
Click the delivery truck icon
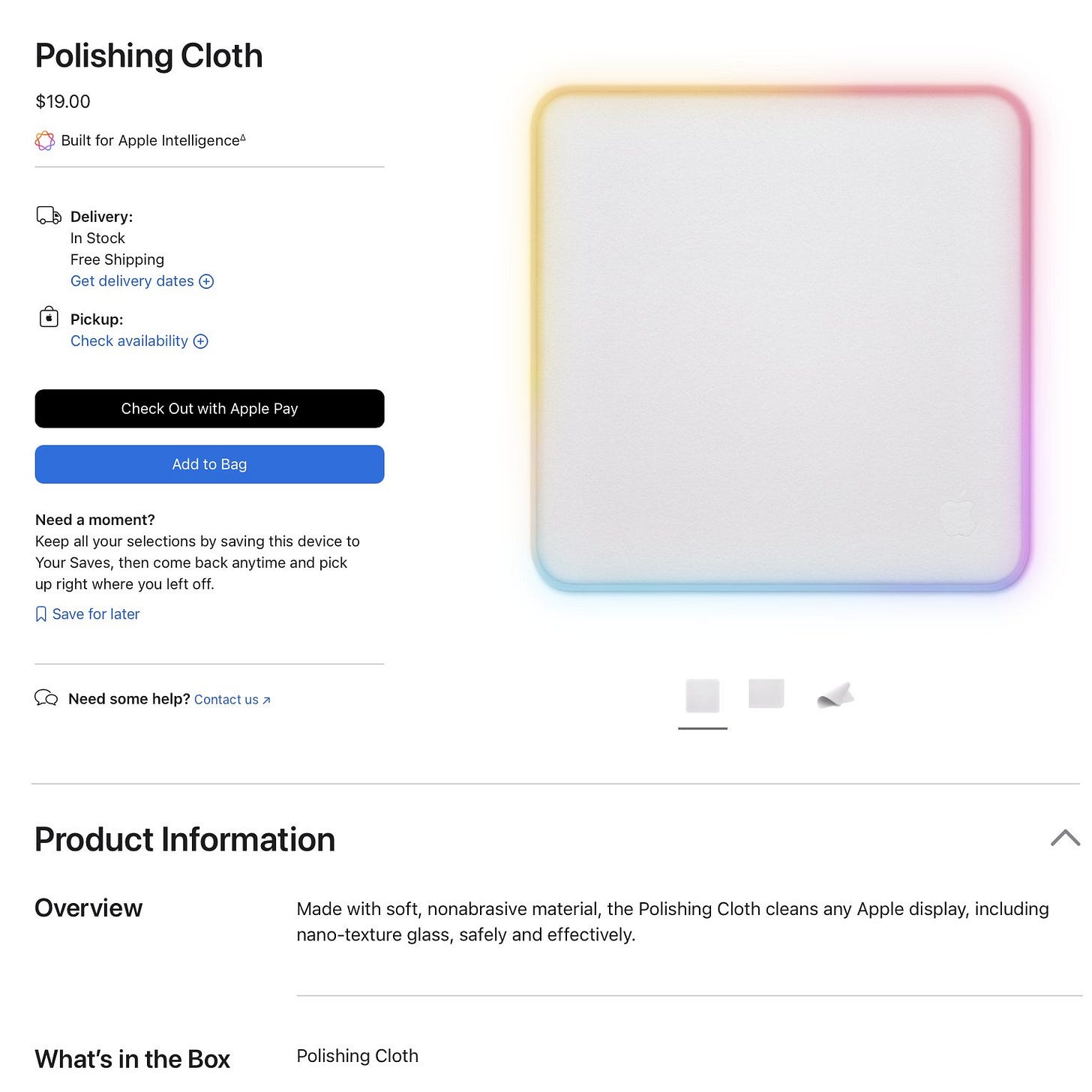coord(49,216)
